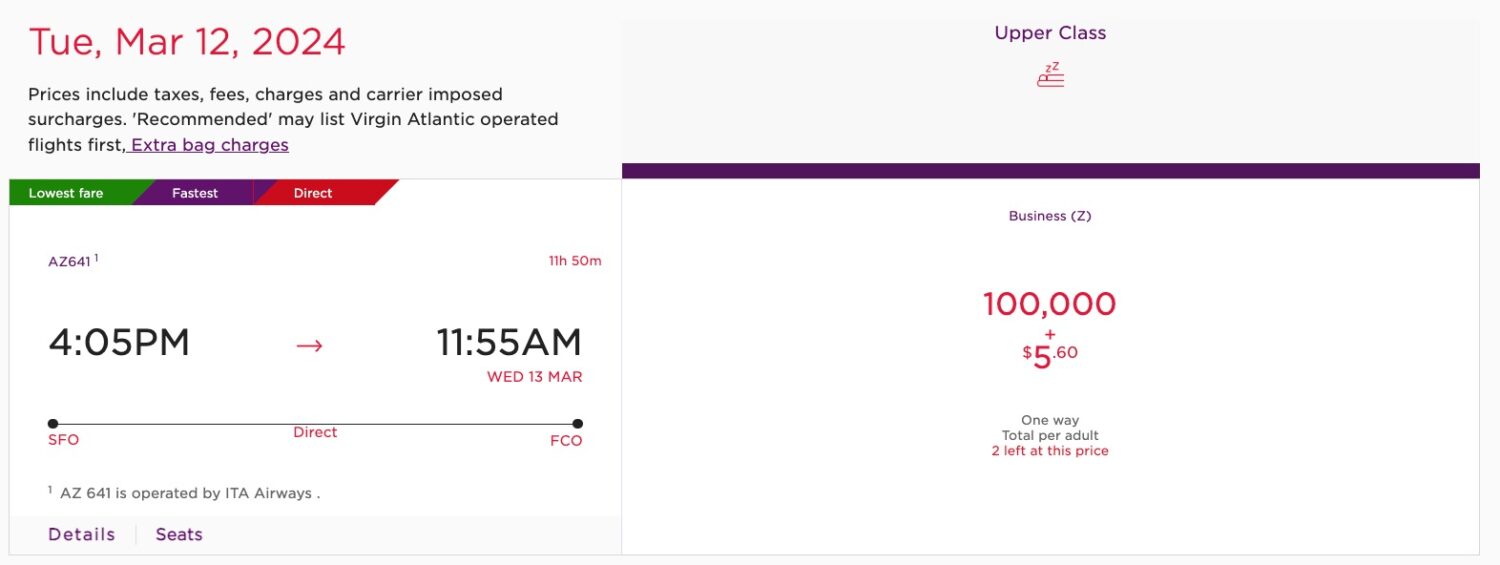Click the Business (Z) fare class label

point(1050,216)
